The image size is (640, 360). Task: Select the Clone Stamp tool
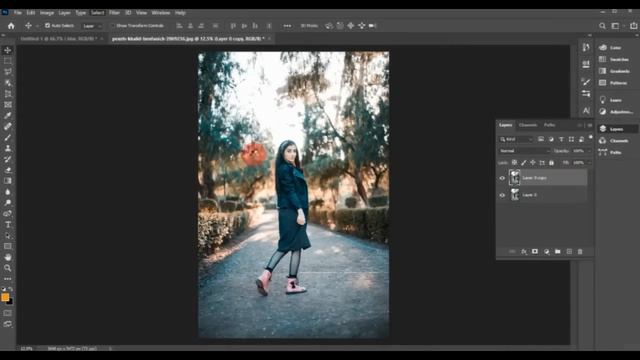[8, 148]
